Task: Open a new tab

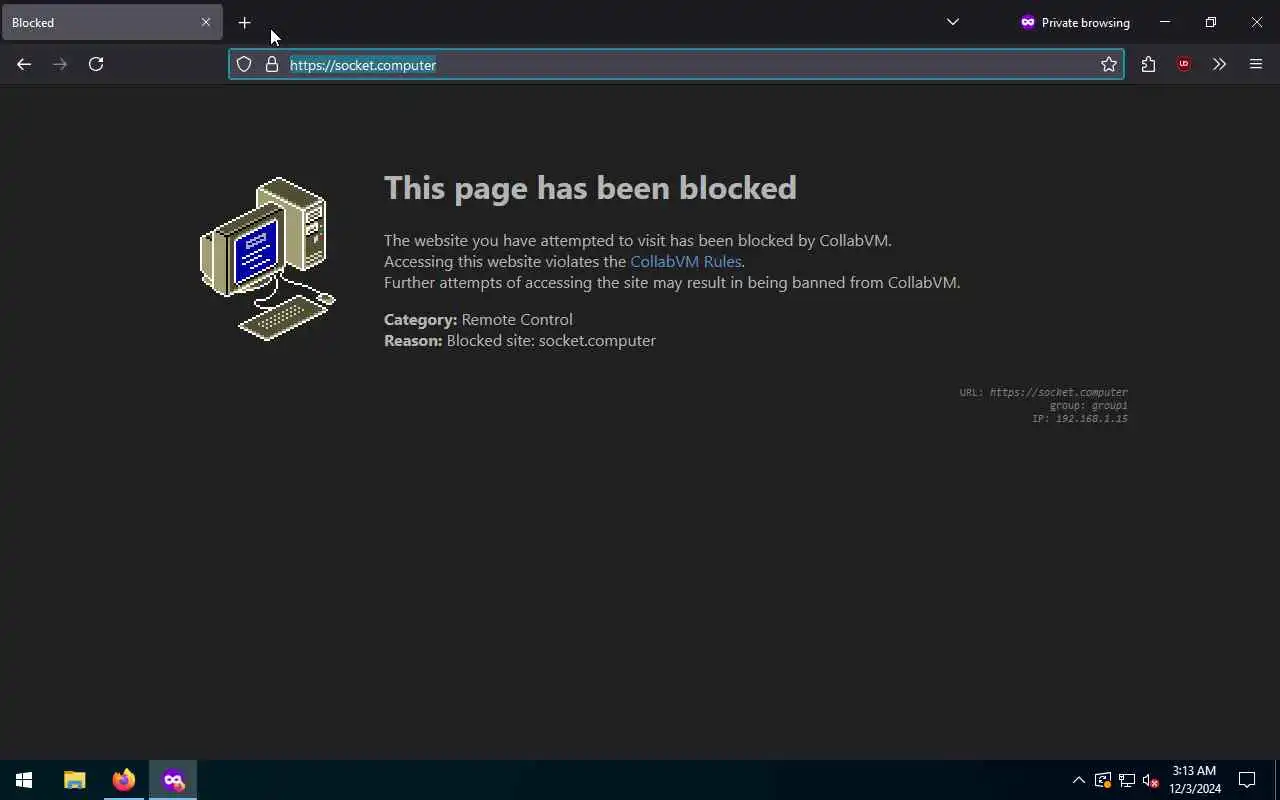Action: 244,22
